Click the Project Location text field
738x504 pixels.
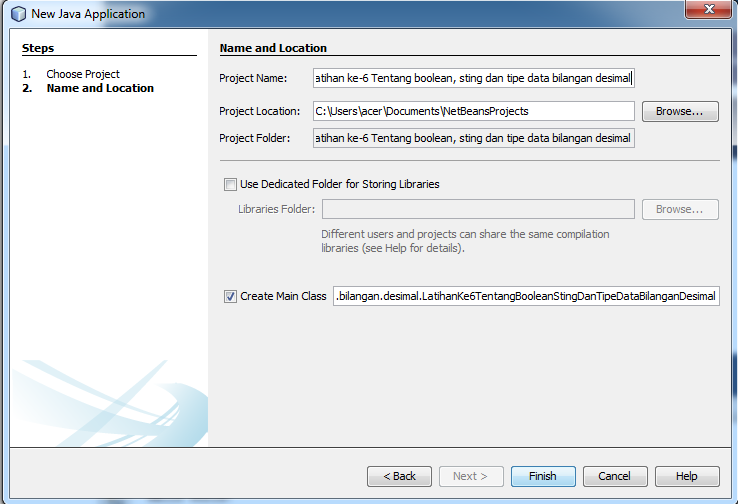[473, 112]
